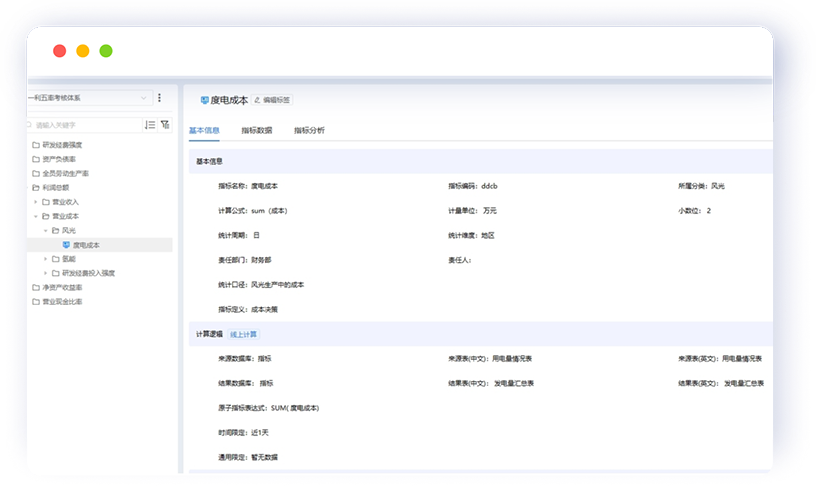Click the sort order icon beside search box
This screenshot has height=490, width=816.
(x=150, y=125)
